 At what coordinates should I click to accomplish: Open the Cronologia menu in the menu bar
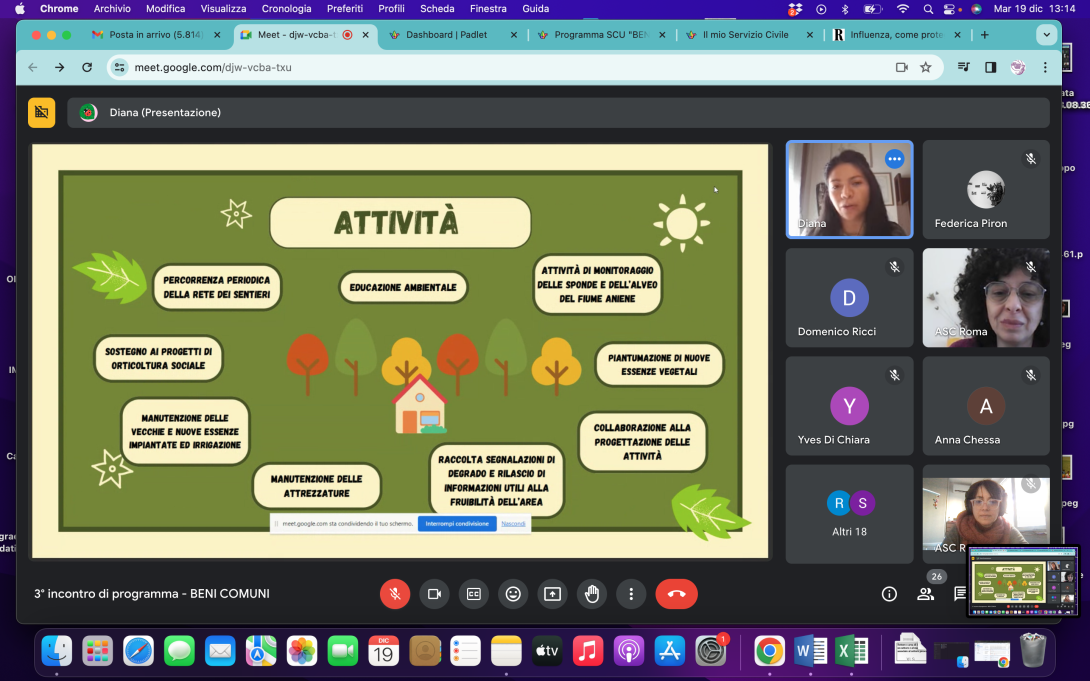click(286, 8)
